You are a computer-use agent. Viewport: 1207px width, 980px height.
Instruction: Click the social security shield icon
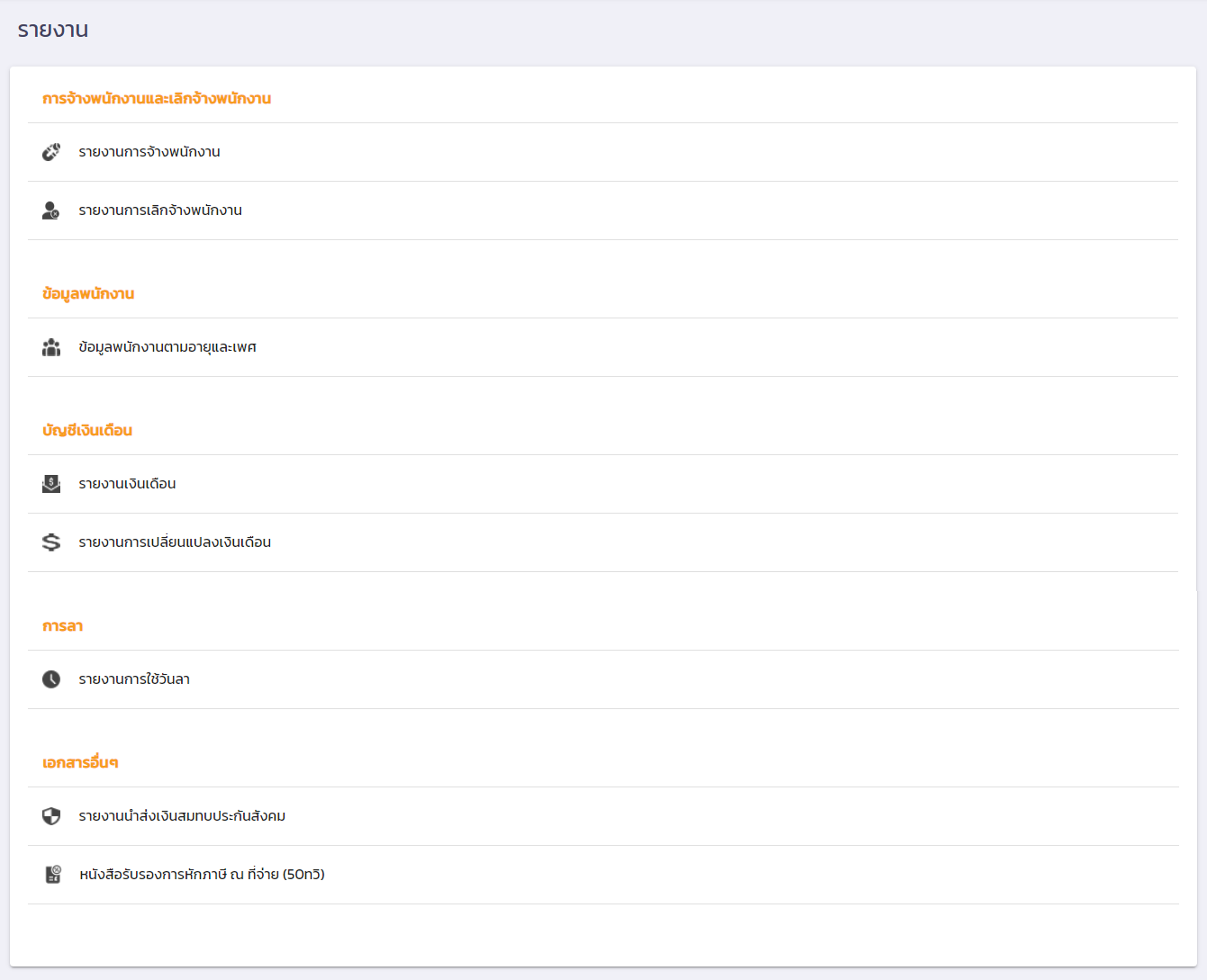[x=51, y=816]
